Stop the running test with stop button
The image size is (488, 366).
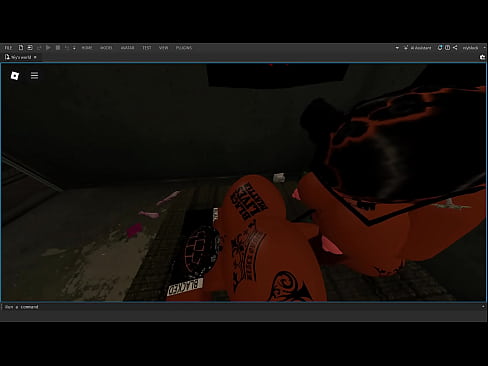58,48
